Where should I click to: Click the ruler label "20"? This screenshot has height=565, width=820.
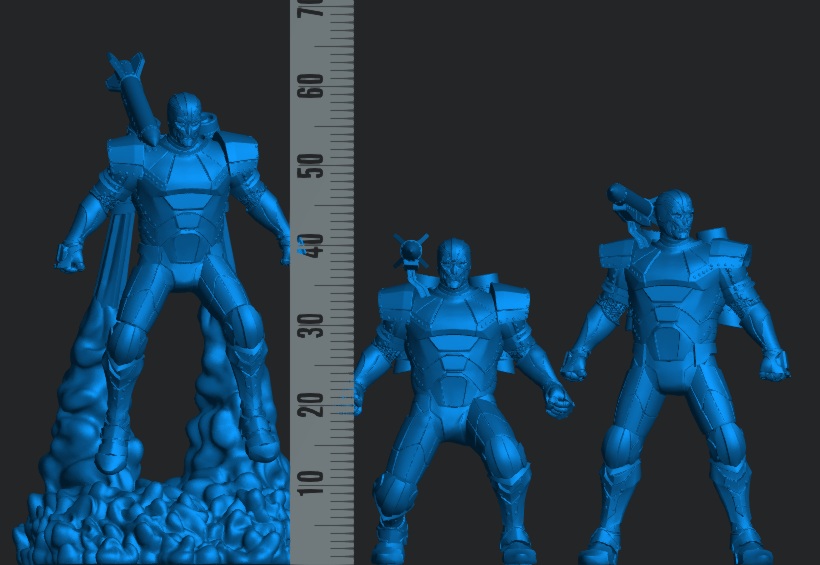click(310, 404)
